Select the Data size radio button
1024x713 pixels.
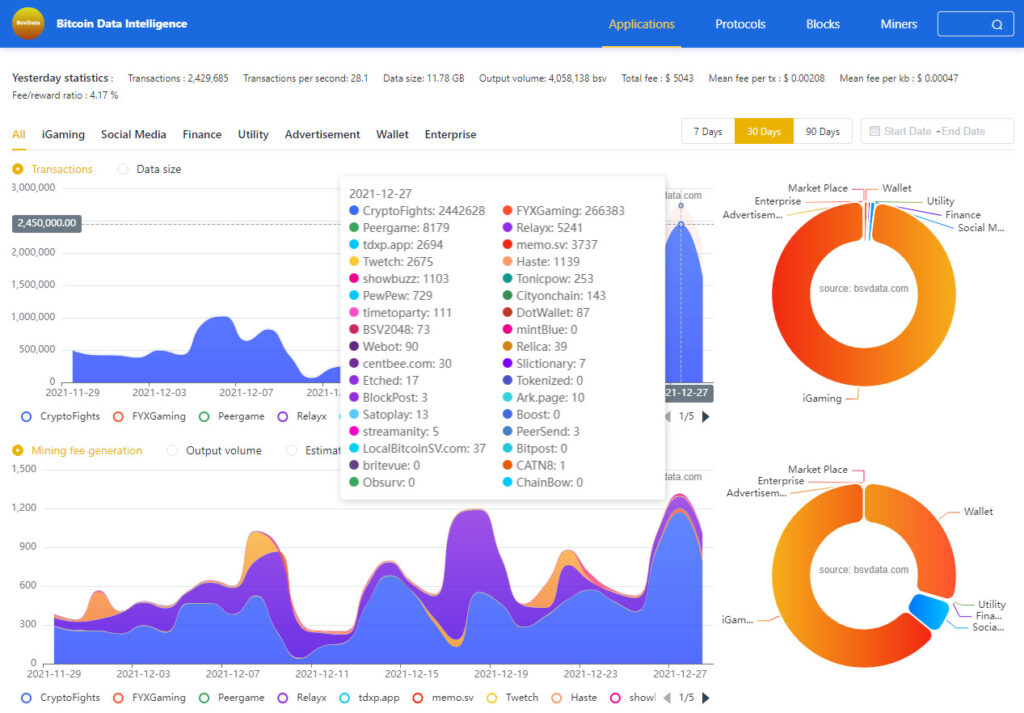point(122,169)
